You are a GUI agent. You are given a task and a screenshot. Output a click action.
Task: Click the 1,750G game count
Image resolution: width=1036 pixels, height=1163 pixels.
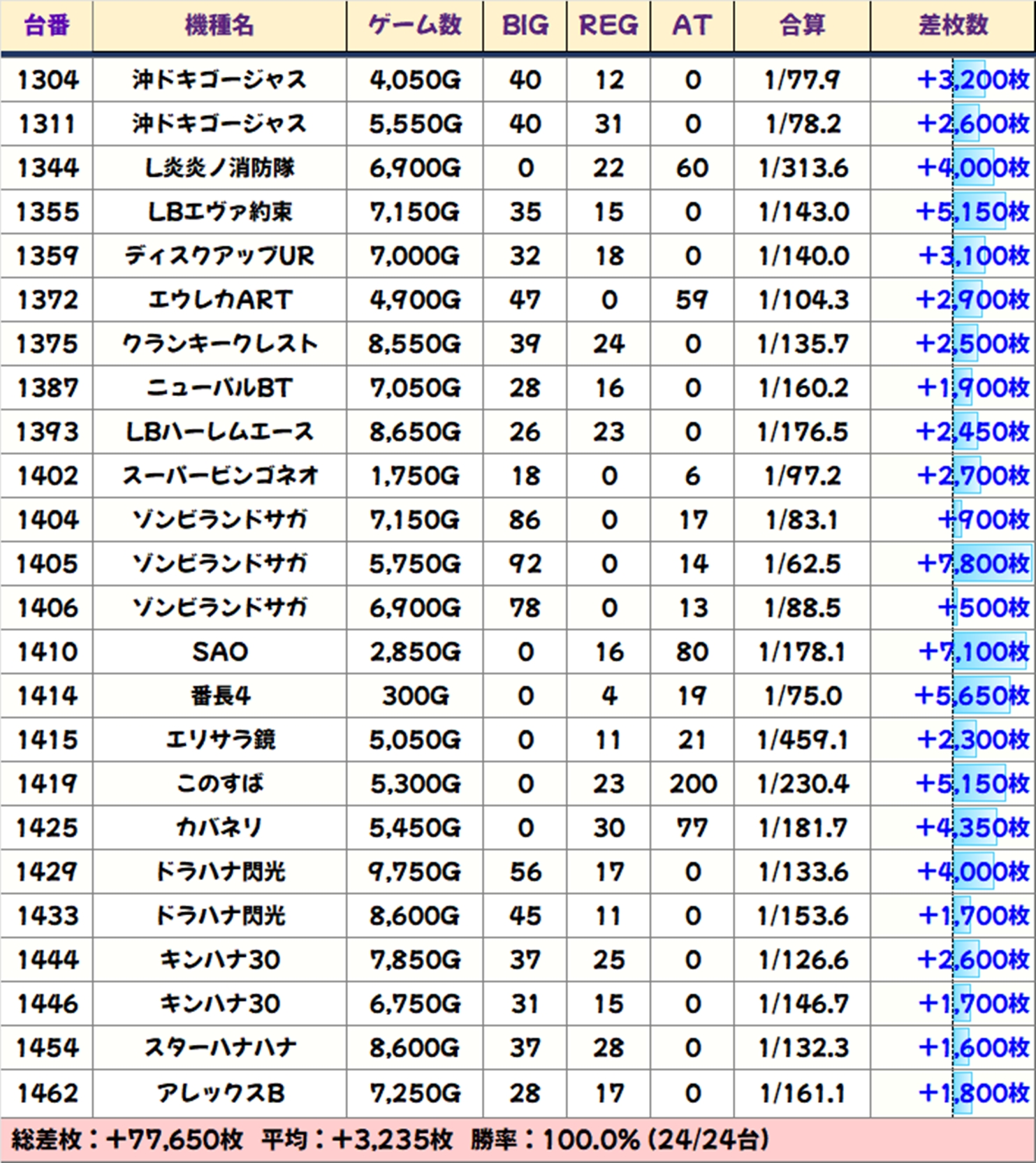415,476
